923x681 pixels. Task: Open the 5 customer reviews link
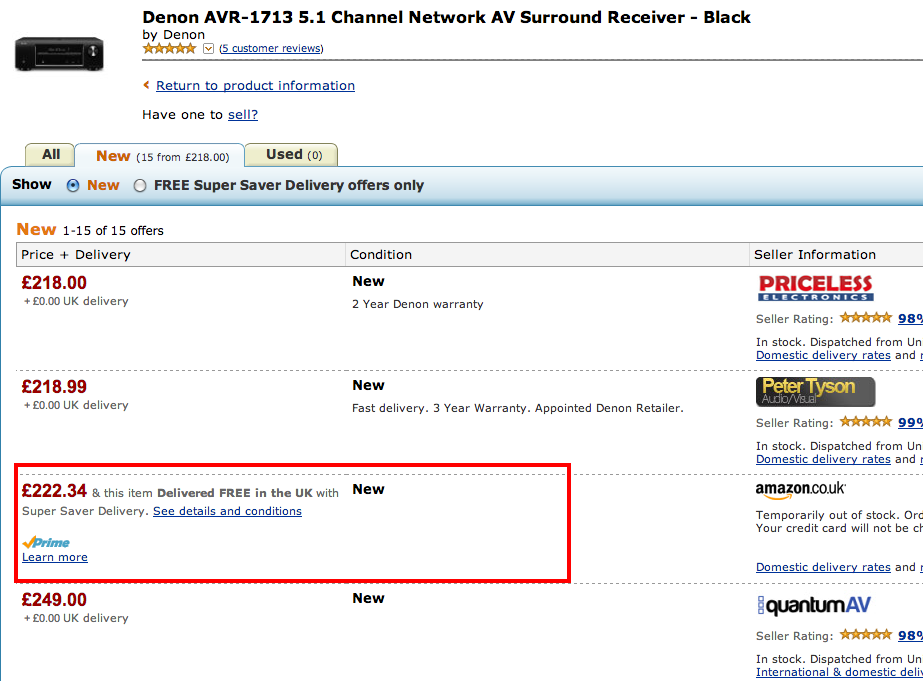(x=271, y=49)
